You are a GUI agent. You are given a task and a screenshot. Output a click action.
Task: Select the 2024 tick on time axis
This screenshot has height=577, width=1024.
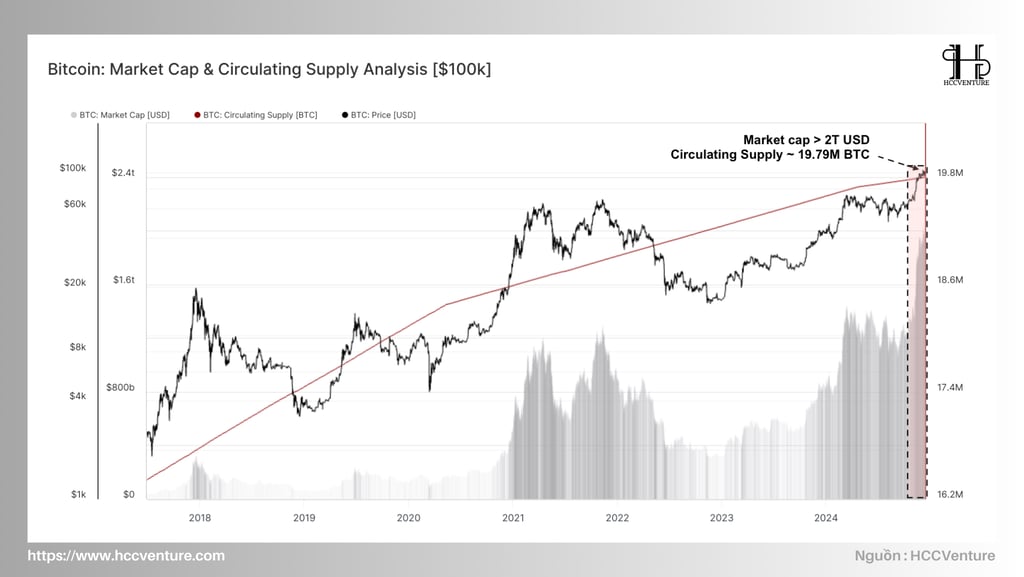[x=825, y=518]
